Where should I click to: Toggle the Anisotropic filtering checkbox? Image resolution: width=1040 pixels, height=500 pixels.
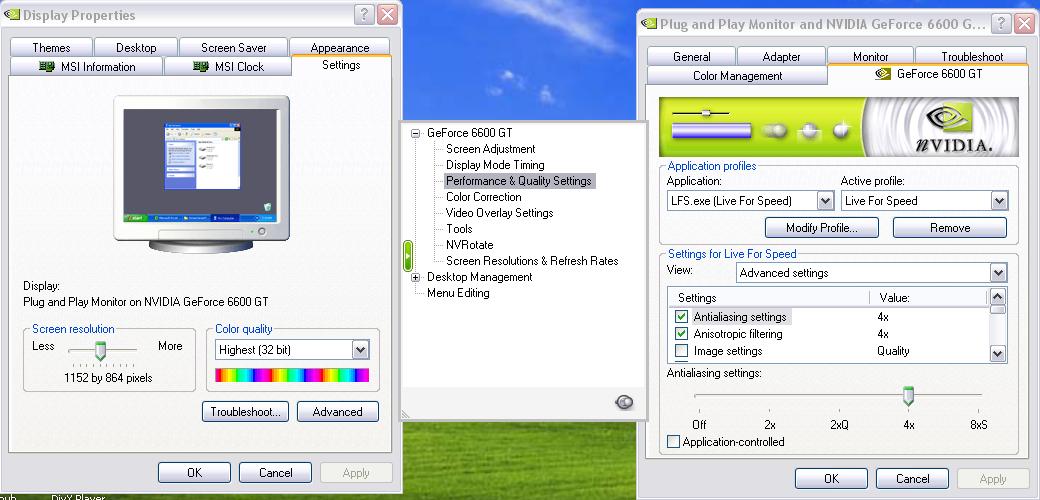(681, 334)
